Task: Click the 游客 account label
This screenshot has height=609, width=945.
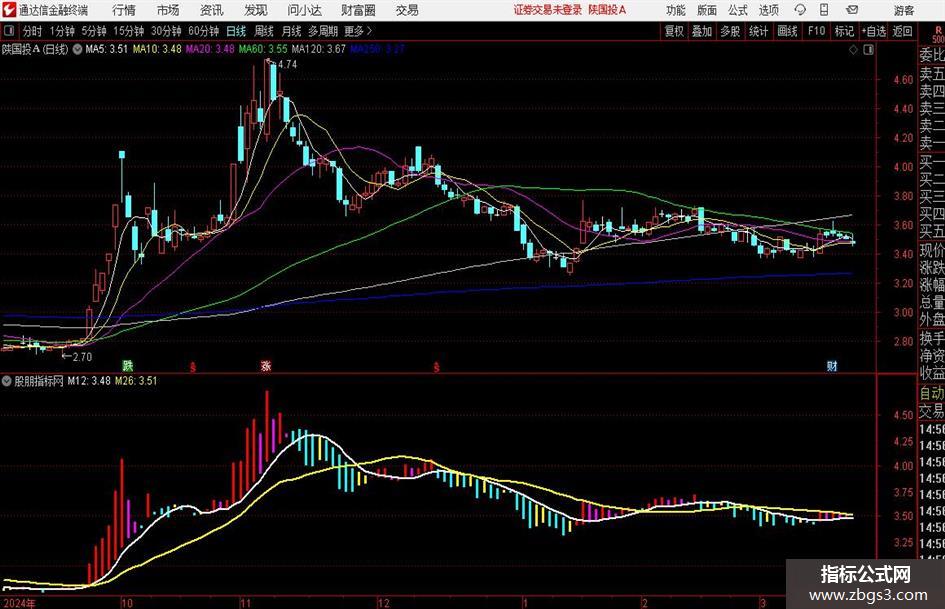Action: click(903, 10)
